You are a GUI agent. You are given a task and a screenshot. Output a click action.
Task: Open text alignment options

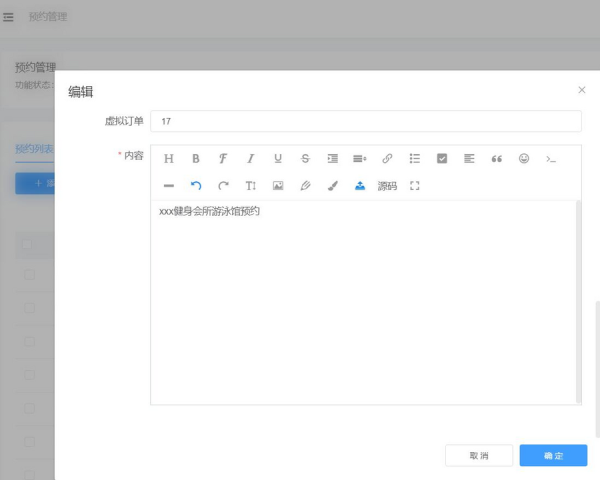[x=469, y=158]
